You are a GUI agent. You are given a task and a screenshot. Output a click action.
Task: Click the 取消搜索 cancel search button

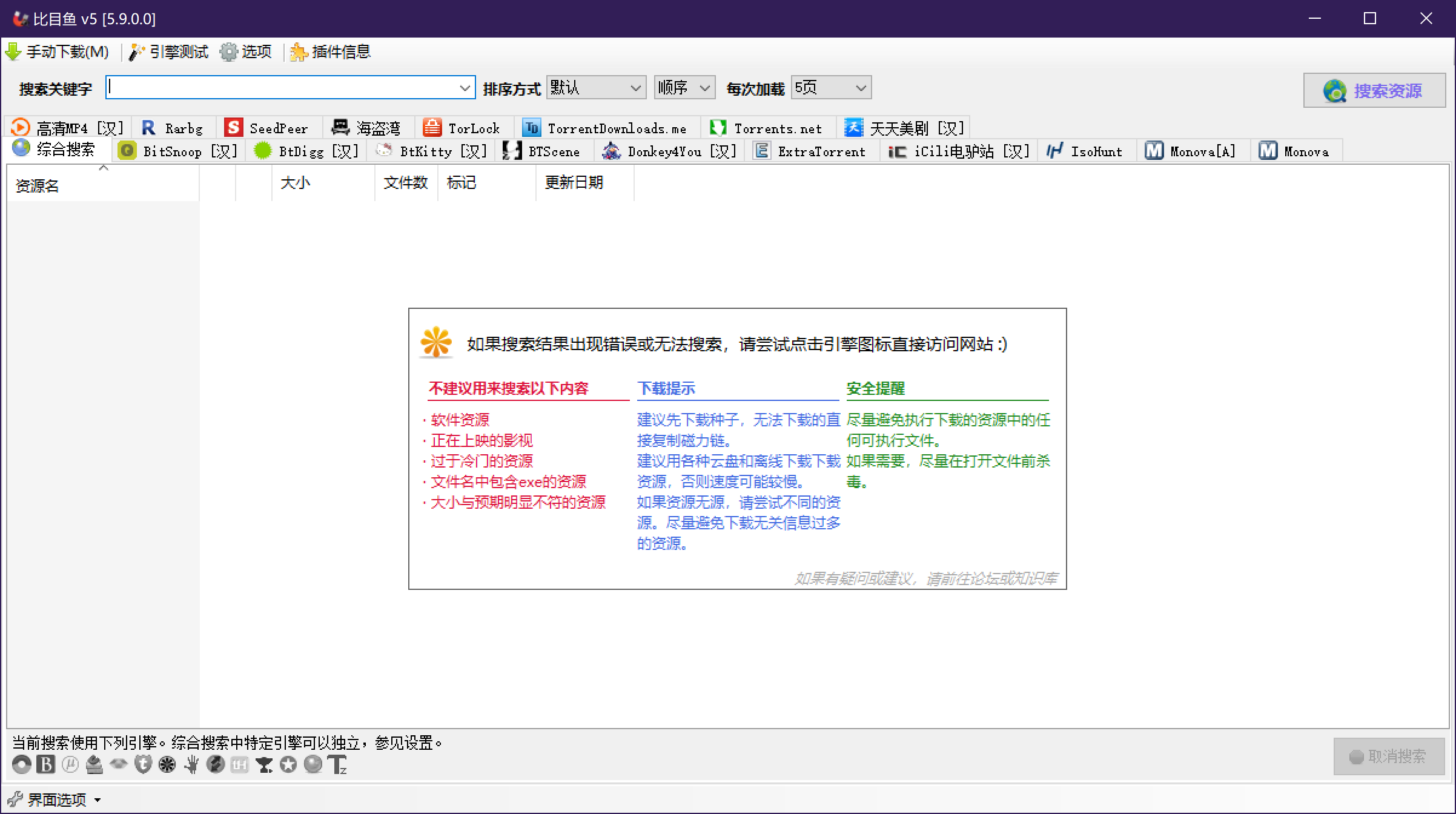[x=1389, y=756]
